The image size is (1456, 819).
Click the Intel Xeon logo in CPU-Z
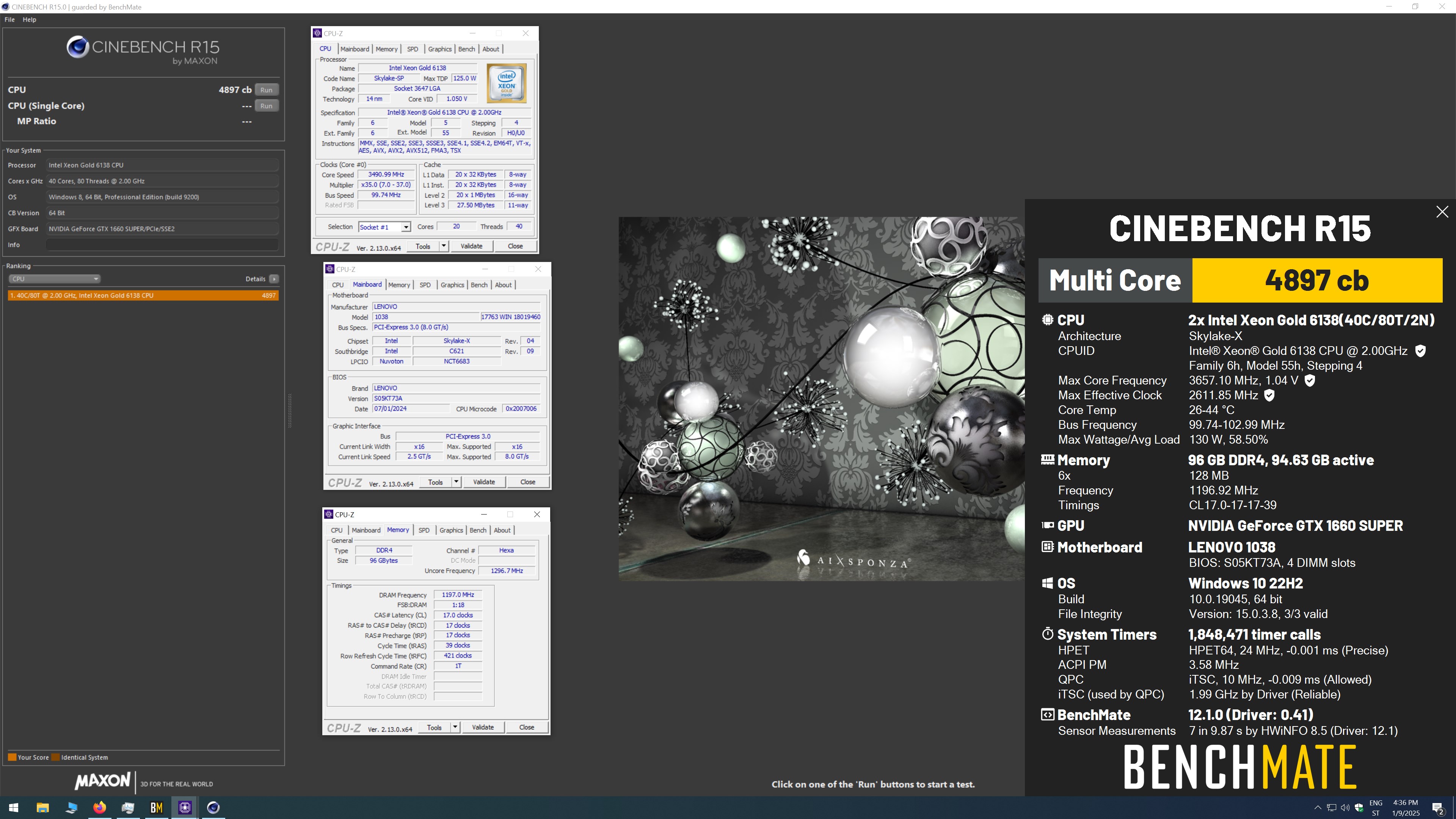tap(507, 83)
